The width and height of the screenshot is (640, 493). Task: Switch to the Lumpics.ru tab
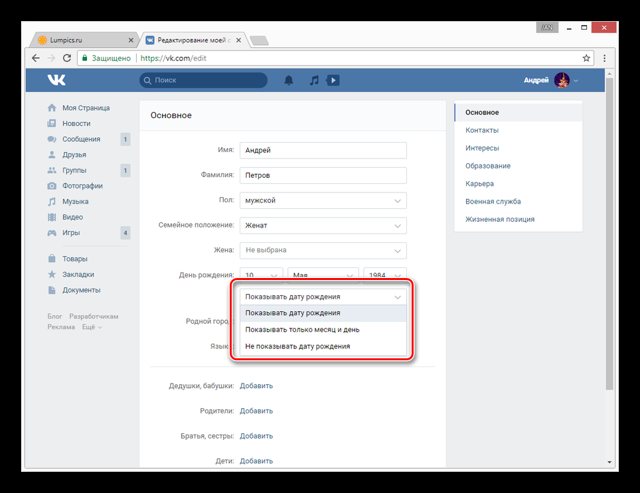point(84,40)
